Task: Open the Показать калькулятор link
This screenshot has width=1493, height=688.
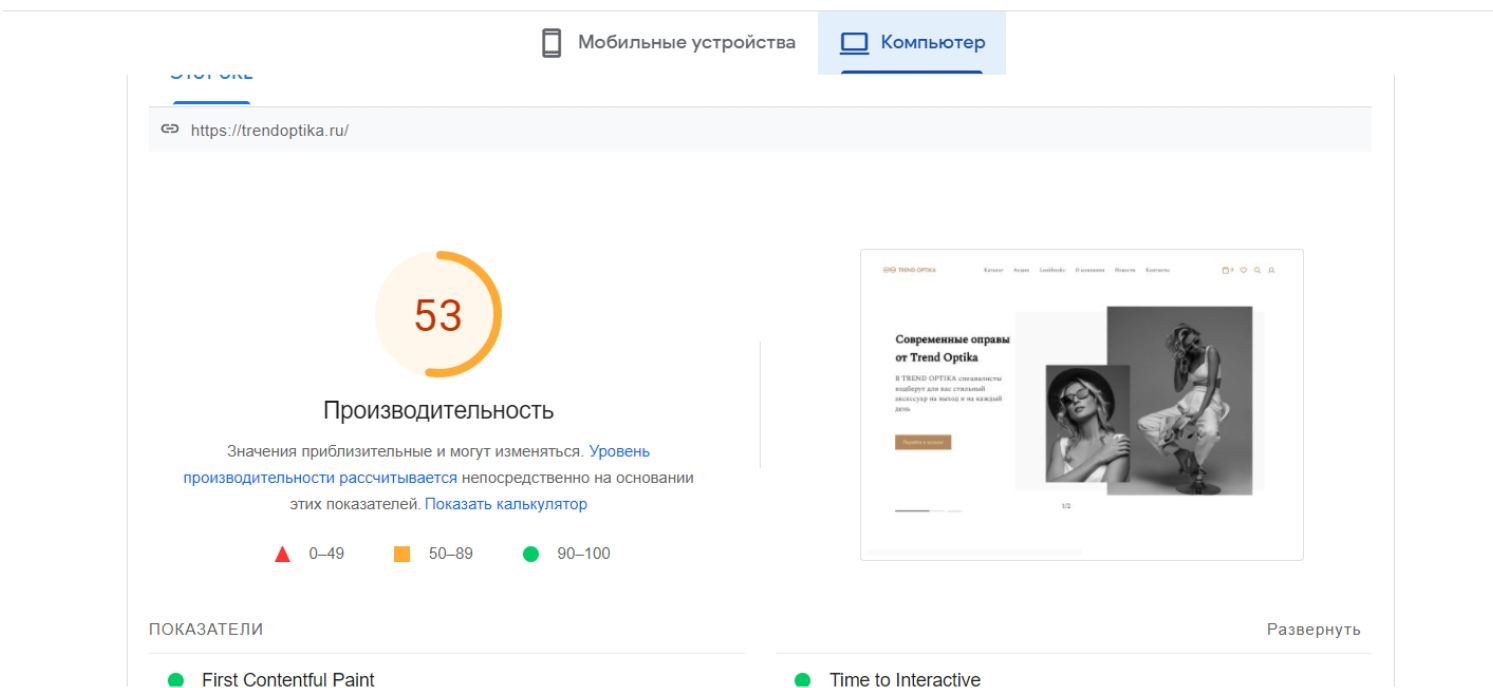Action: coord(505,504)
